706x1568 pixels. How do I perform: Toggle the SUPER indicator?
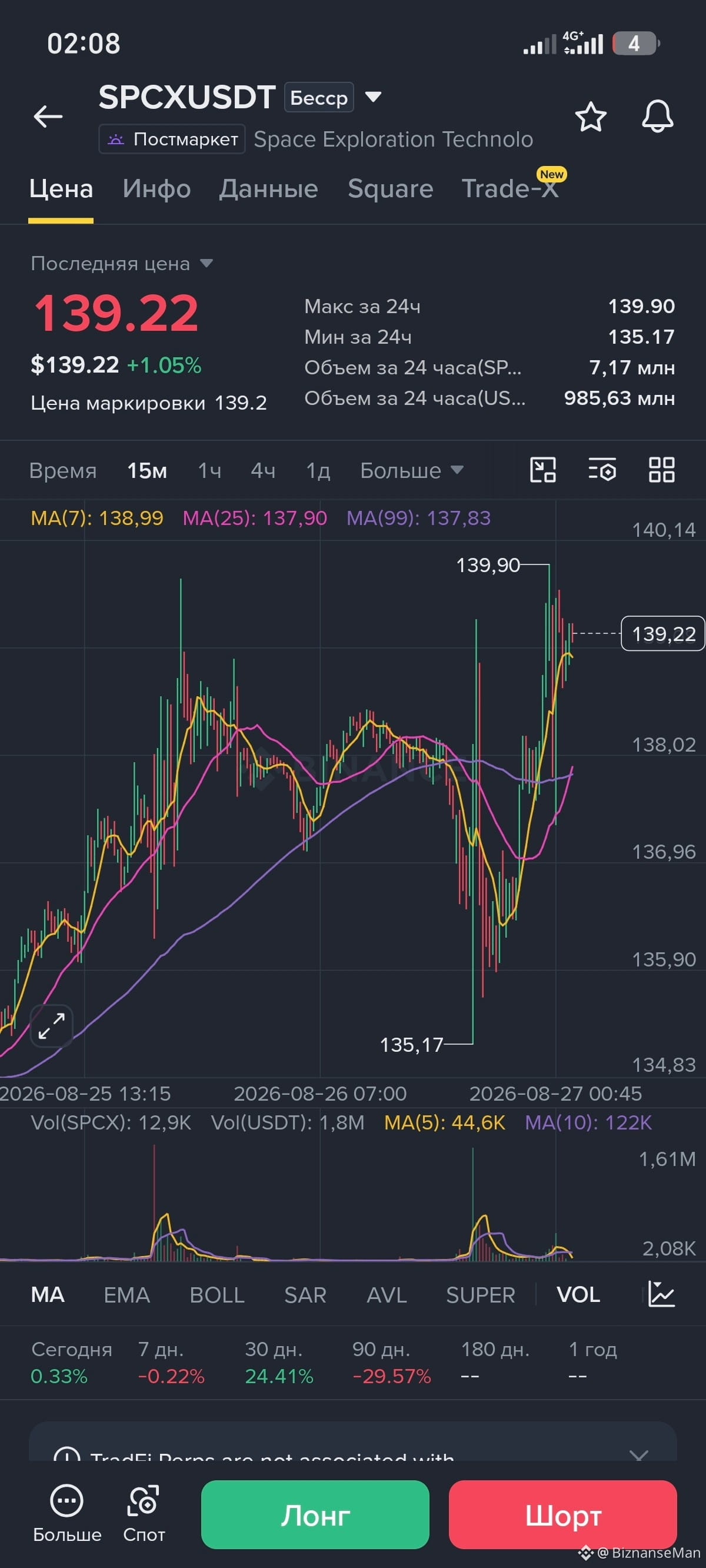(x=480, y=1294)
